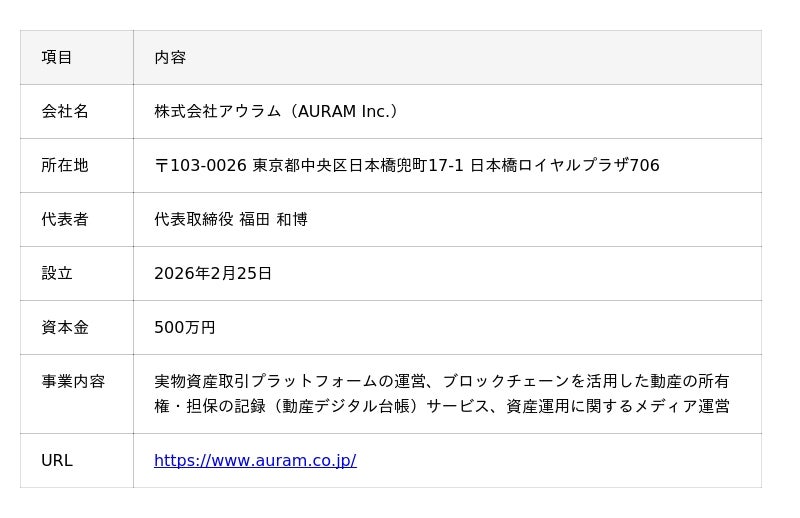Click the 項目 header cell
This screenshot has width=800, height=518.
click(x=77, y=57)
